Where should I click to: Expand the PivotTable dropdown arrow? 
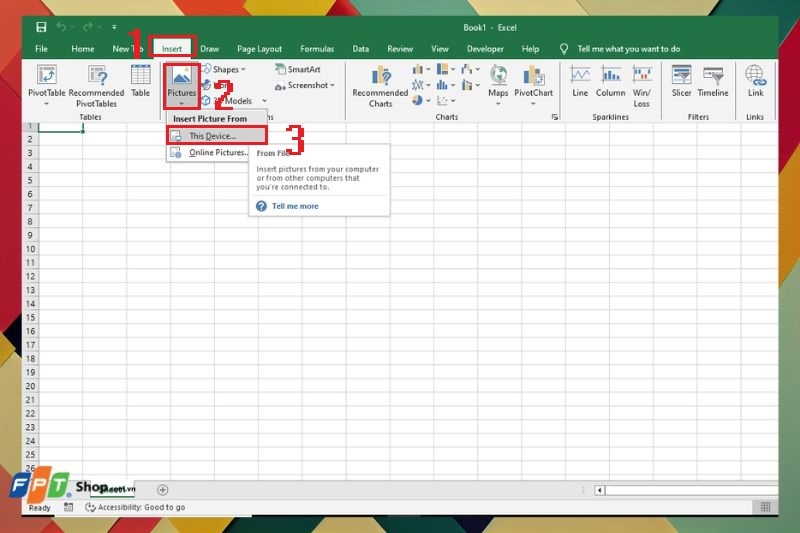click(46, 104)
